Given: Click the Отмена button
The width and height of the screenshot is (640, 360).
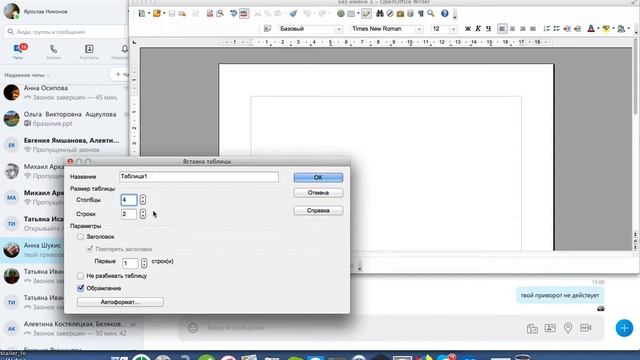Looking at the screenshot, I should pos(318,193).
